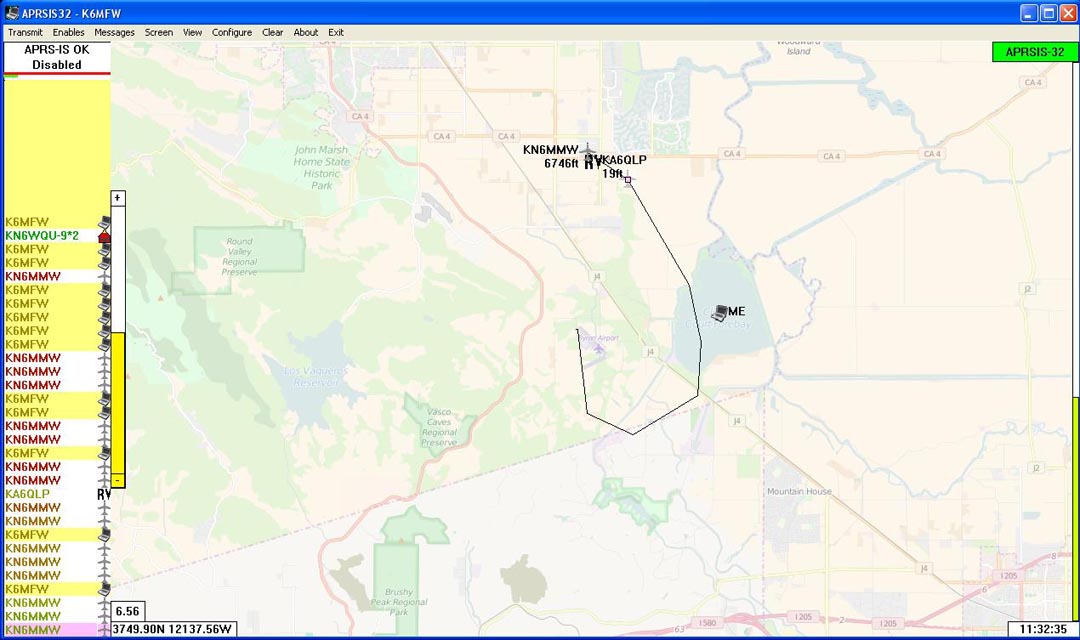1080x640 pixels.
Task: Click Clear in the menu bar
Action: [273, 32]
